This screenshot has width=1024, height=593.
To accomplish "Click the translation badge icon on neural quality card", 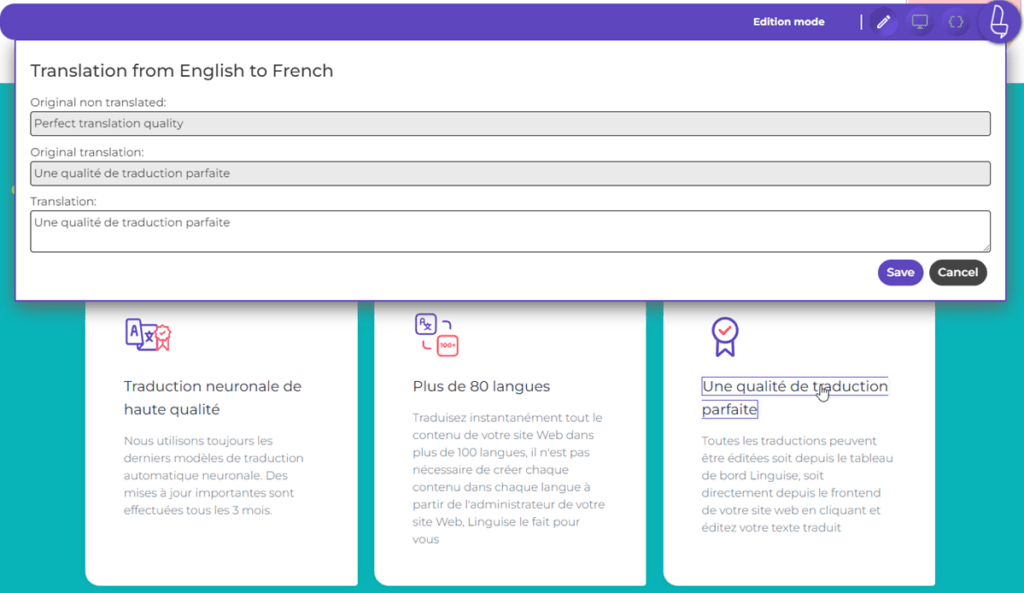I will click(148, 335).
